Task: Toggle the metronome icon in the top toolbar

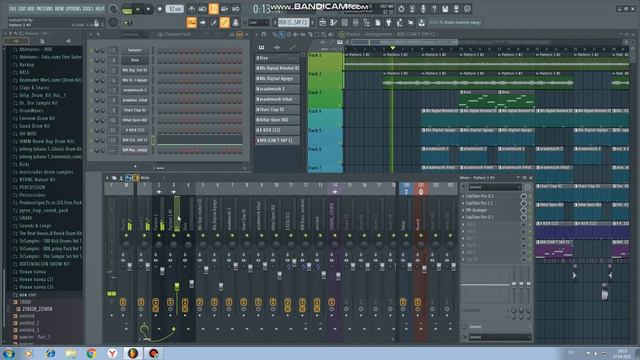Action: tap(192, 9)
